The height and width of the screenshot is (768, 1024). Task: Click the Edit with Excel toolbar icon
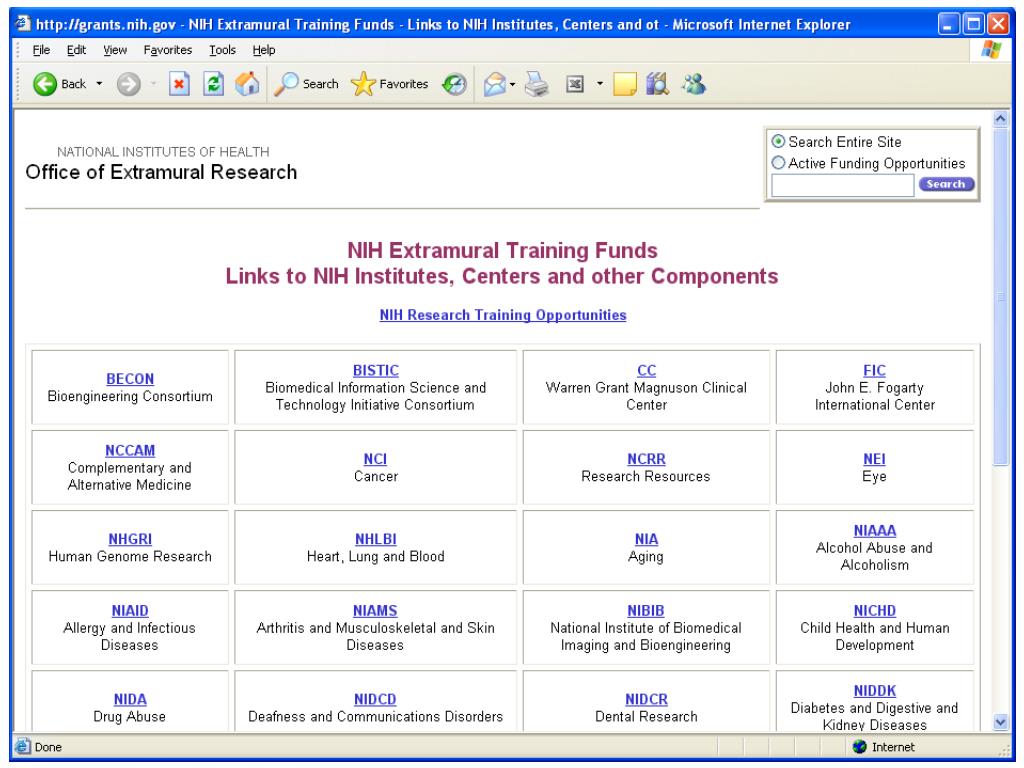575,84
